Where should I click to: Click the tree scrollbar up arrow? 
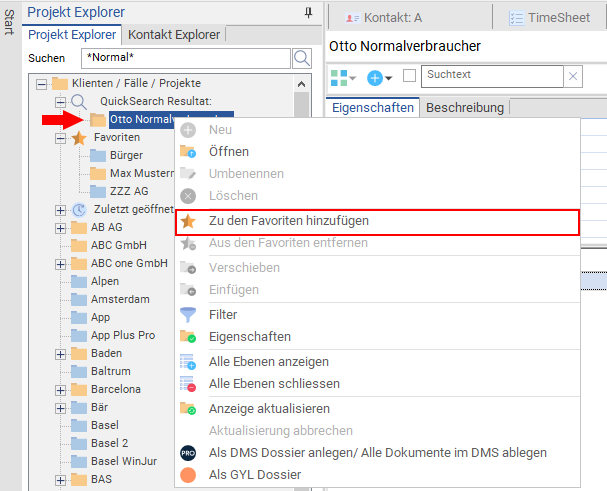pyautogui.click(x=302, y=84)
